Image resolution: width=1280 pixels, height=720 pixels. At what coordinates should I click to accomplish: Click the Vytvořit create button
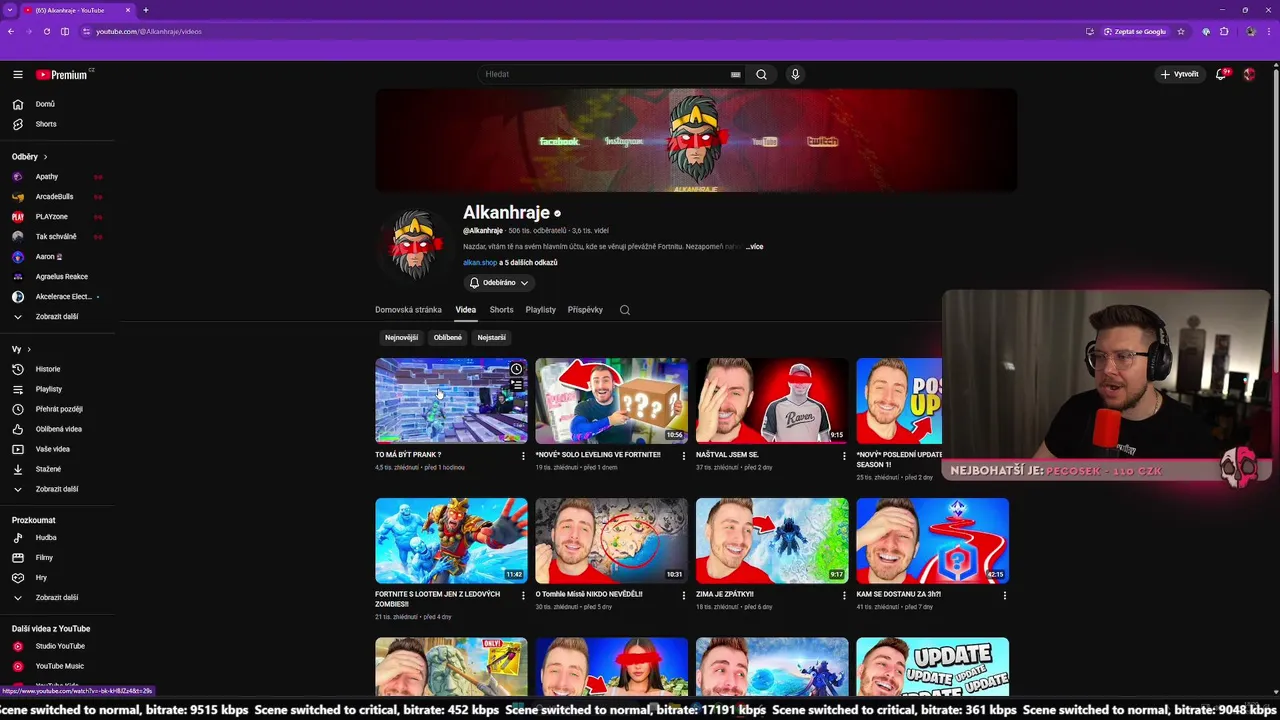pyautogui.click(x=1179, y=74)
